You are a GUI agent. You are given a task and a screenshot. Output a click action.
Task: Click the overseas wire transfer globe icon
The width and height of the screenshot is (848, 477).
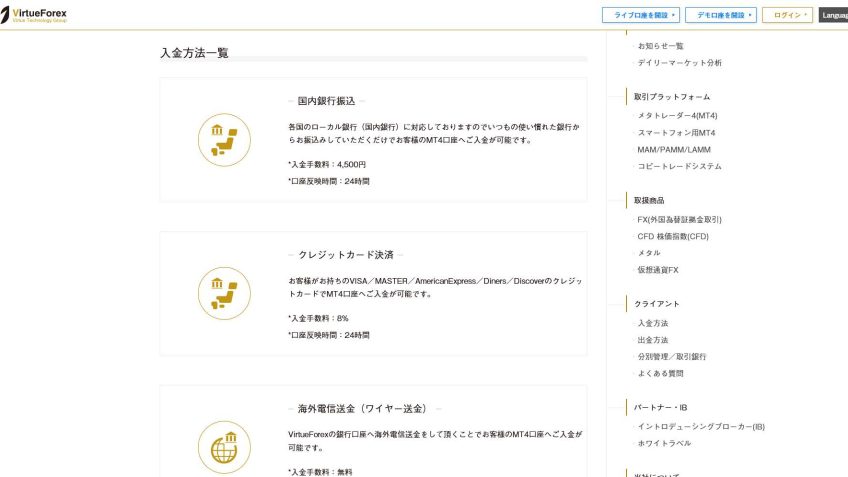coord(224,446)
